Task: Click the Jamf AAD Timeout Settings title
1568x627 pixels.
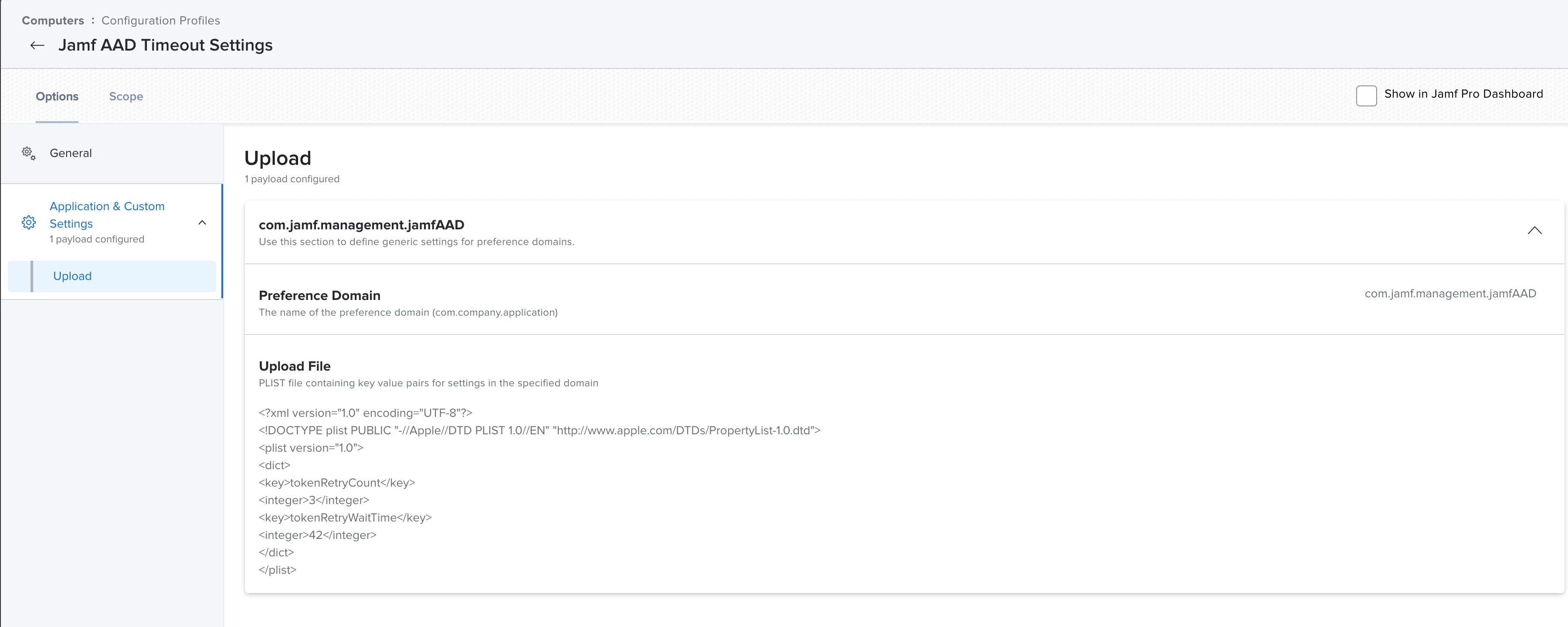Action: point(166,46)
